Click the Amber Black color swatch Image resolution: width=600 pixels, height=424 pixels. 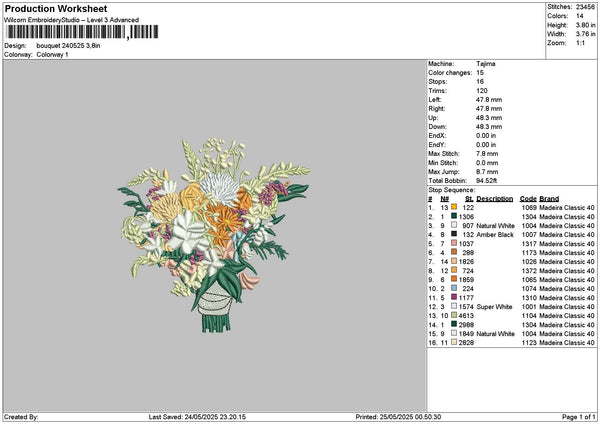[454, 235]
